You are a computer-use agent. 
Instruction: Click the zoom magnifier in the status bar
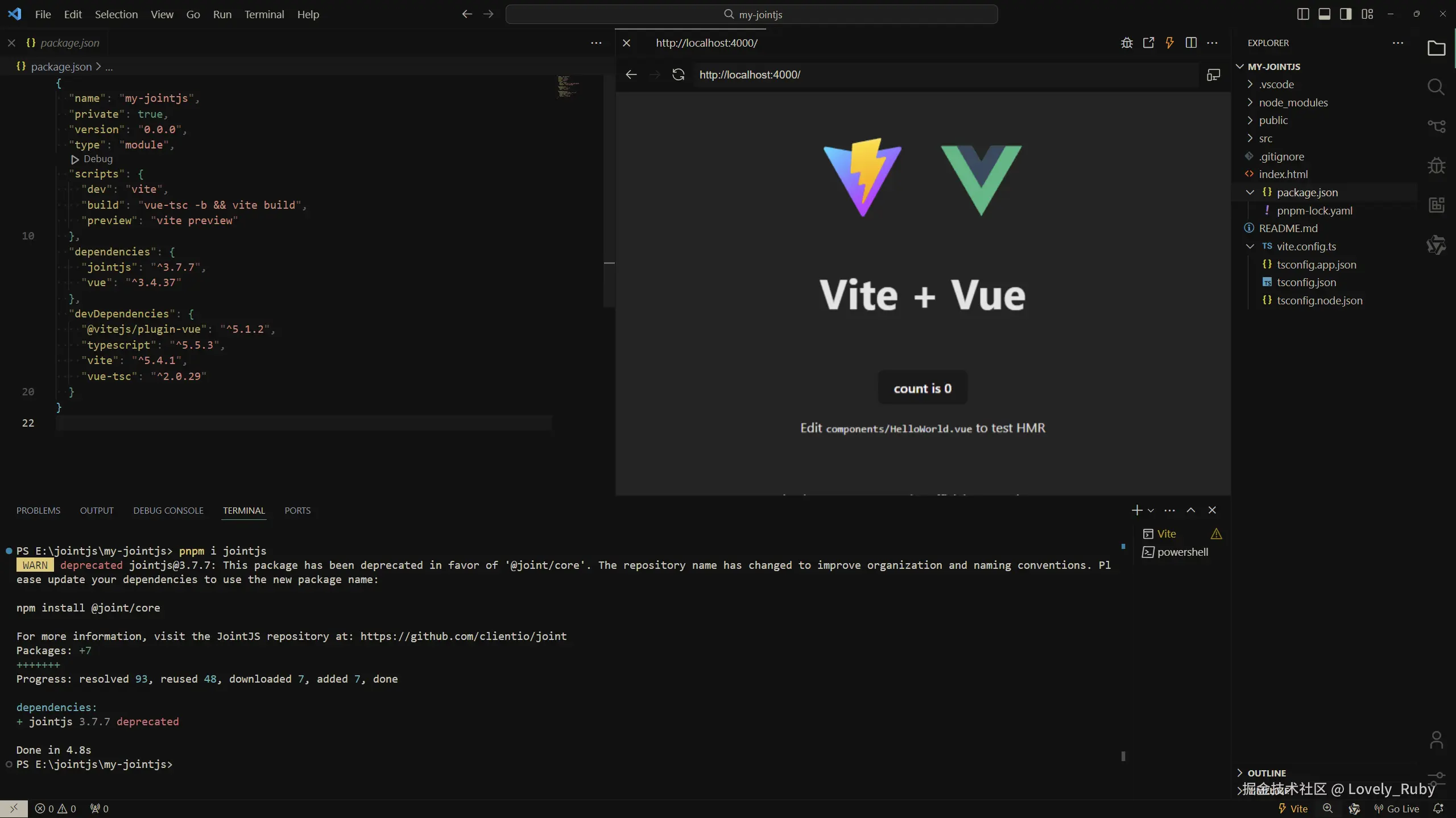pyautogui.click(x=1327, y=808)
